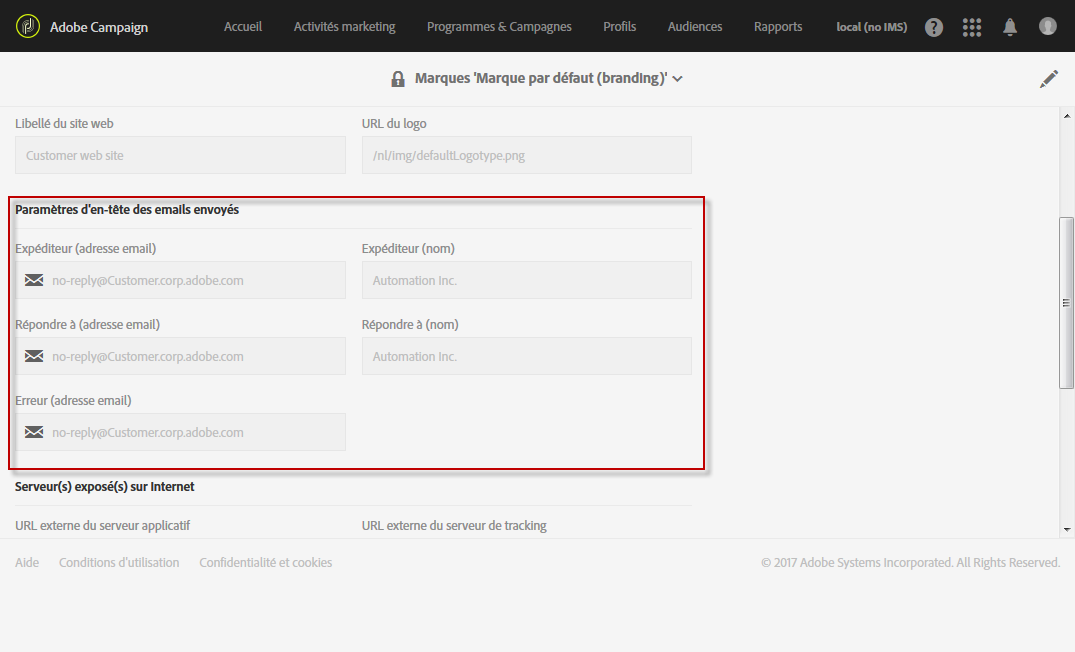Click the Adobe Campaign logo icon
Viewport: 1075px width, 652px height.
click(x=27, y=27)
